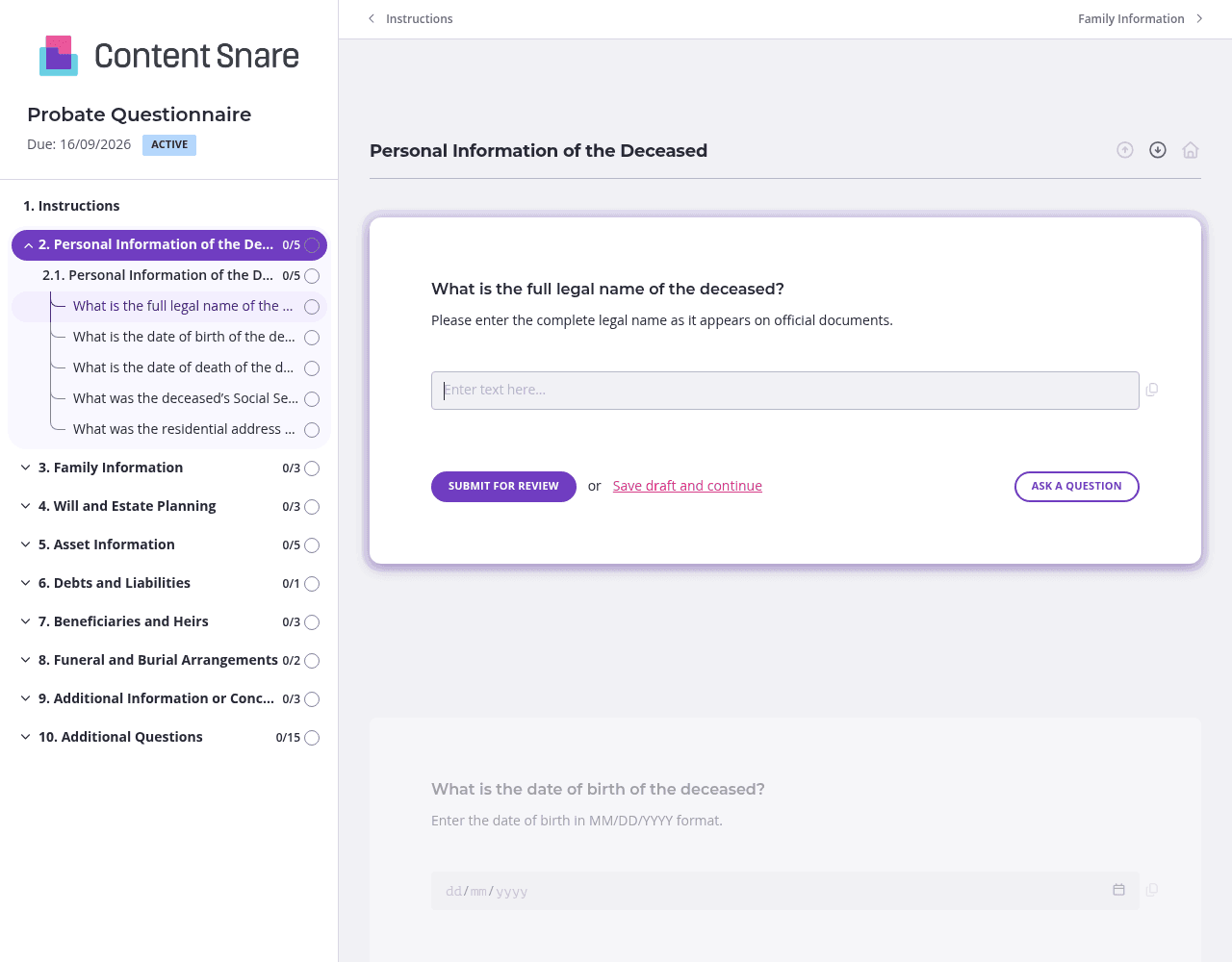The width and height of the screenshot is (1232, 962).
Task: Toggle status circle for residential address question
Action: (x=312, y=430)
